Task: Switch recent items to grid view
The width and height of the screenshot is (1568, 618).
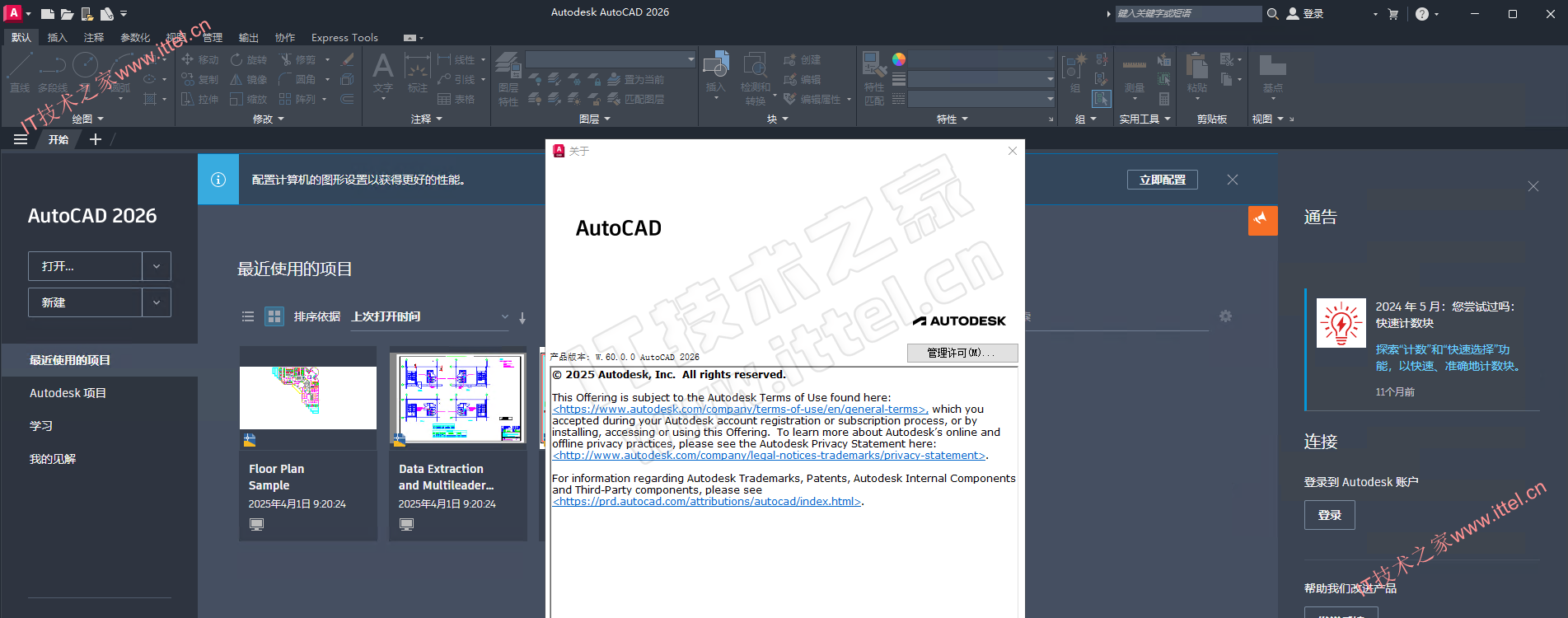Action: pos(274,316)
